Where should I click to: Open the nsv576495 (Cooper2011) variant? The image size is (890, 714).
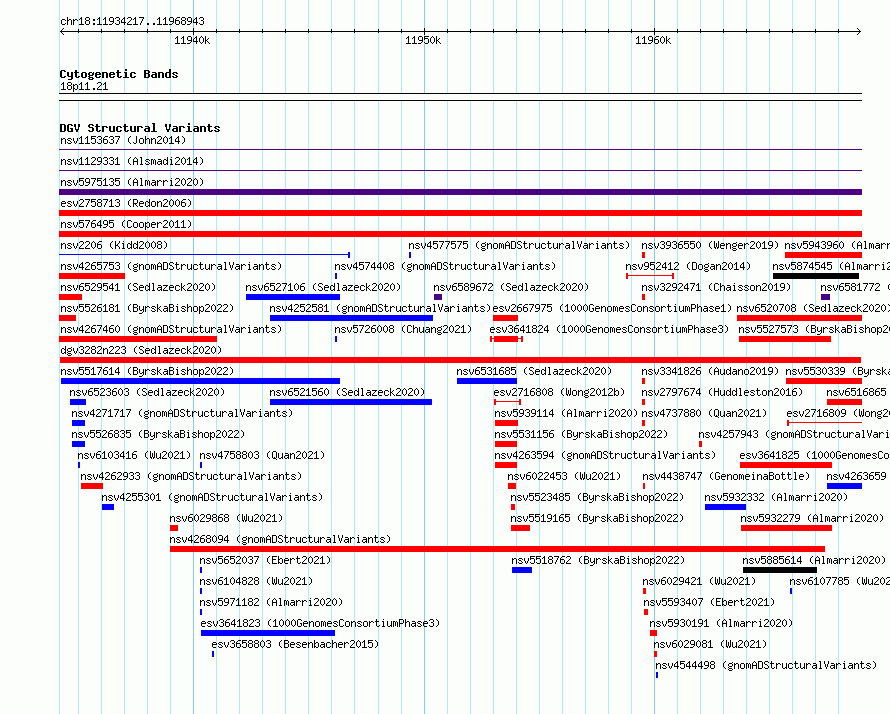coord(126,224)
